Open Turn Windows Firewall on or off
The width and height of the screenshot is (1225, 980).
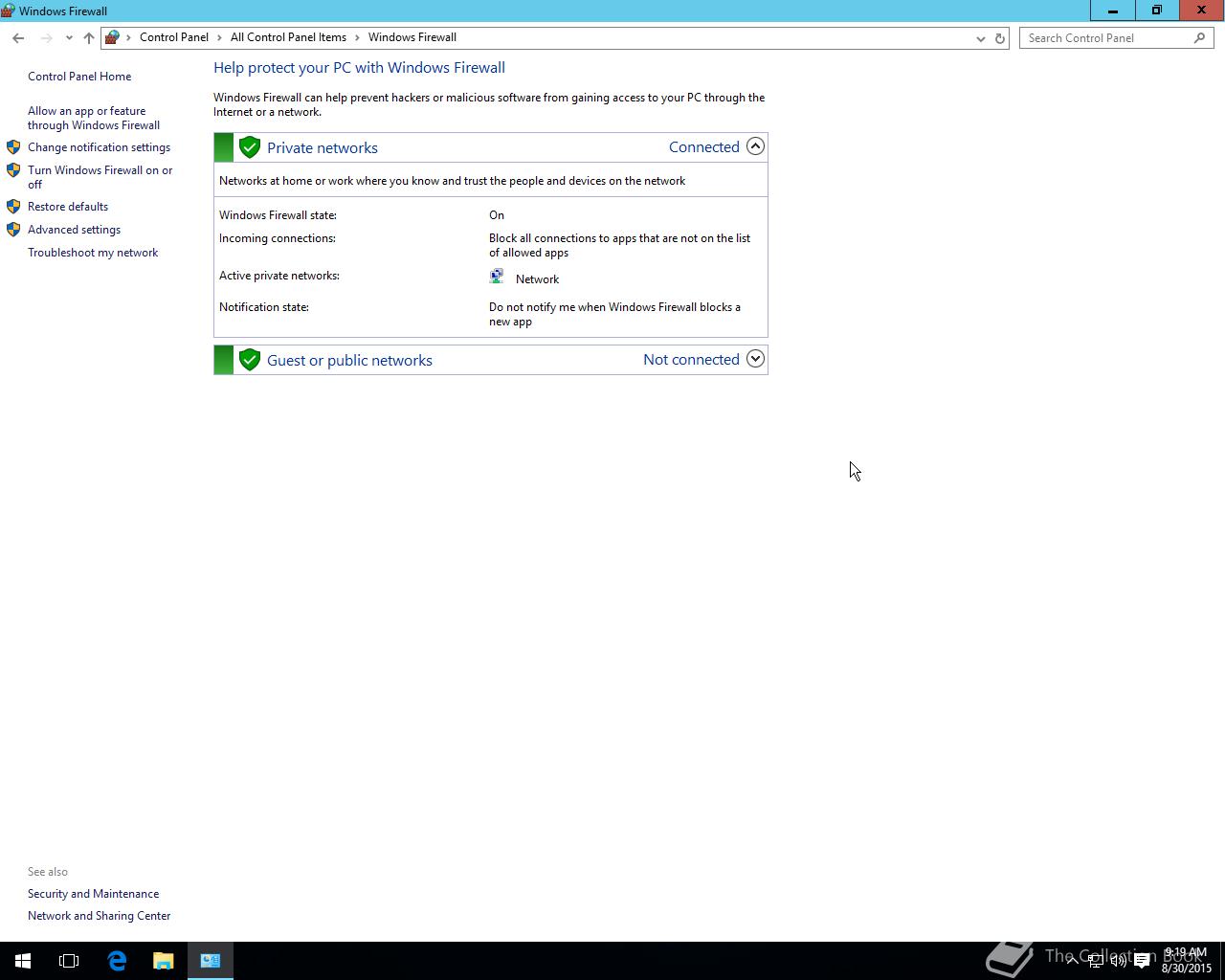point(100,177)
